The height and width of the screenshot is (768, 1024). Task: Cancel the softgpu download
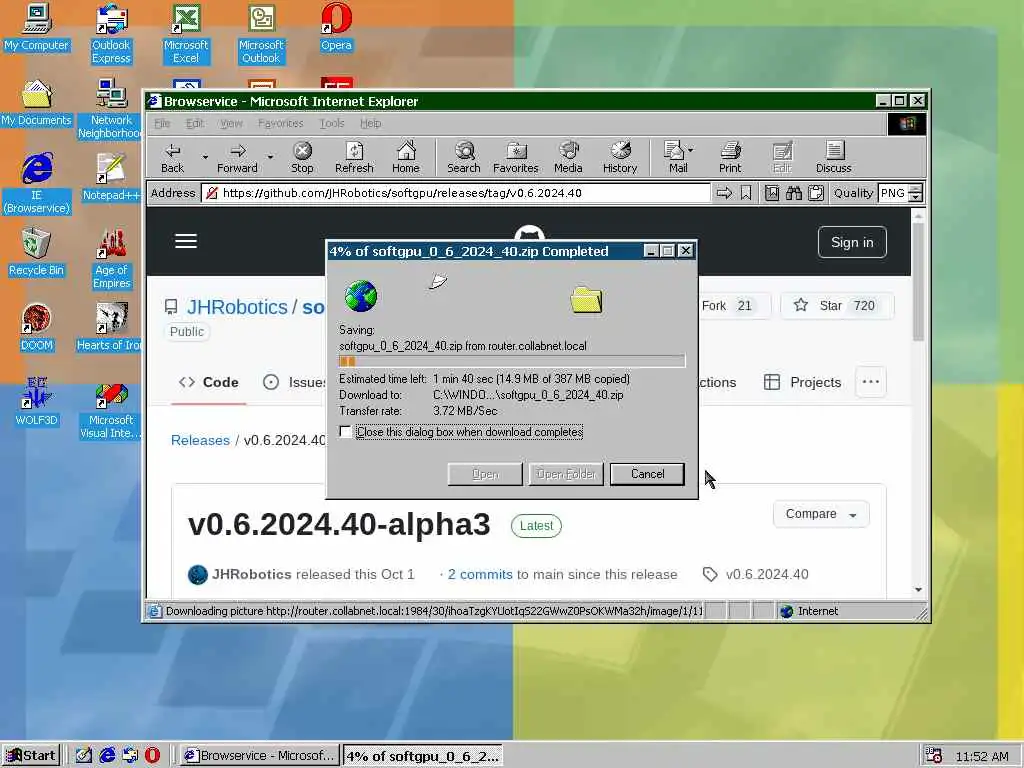point(647,474)
